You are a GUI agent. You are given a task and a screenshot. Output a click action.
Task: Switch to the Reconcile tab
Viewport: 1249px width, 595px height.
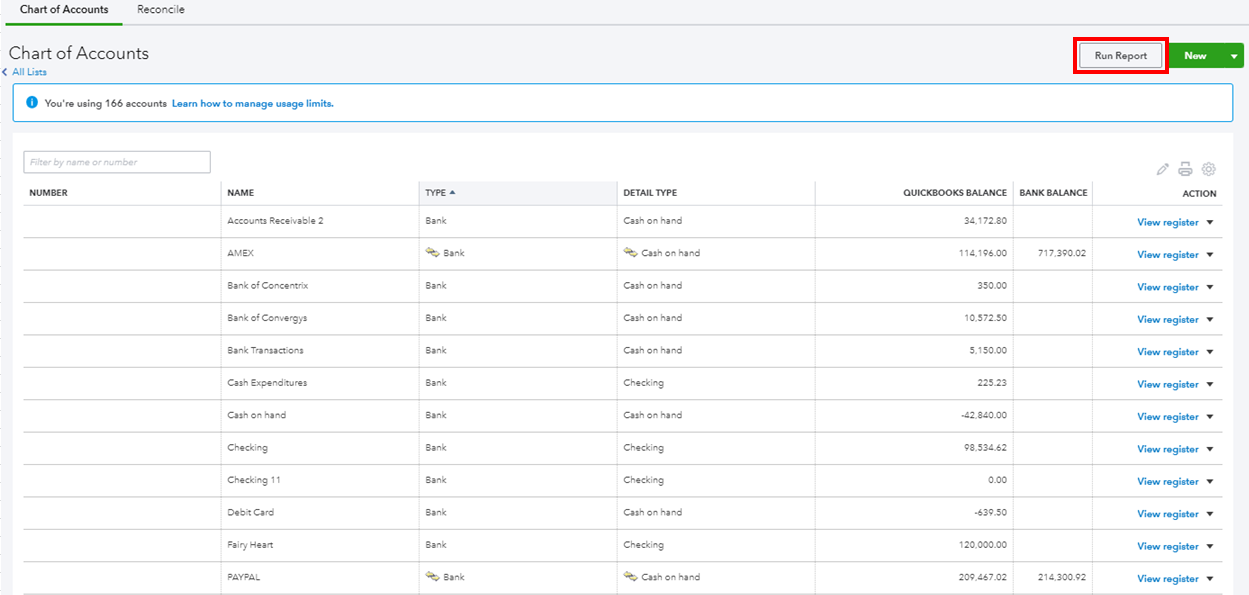tap(161, 10)
